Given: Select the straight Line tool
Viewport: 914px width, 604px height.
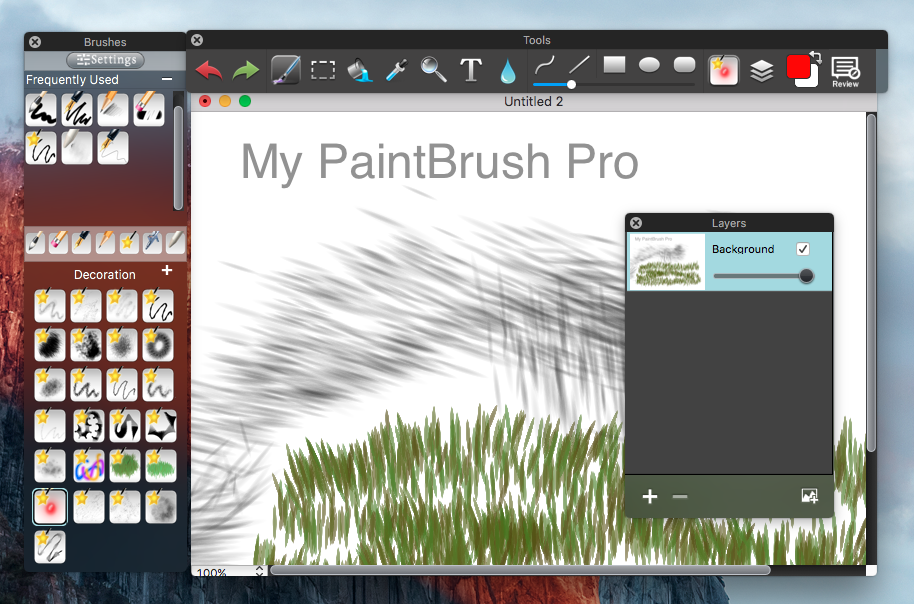Looking at the screenshot, I should [x=579, y=65].
